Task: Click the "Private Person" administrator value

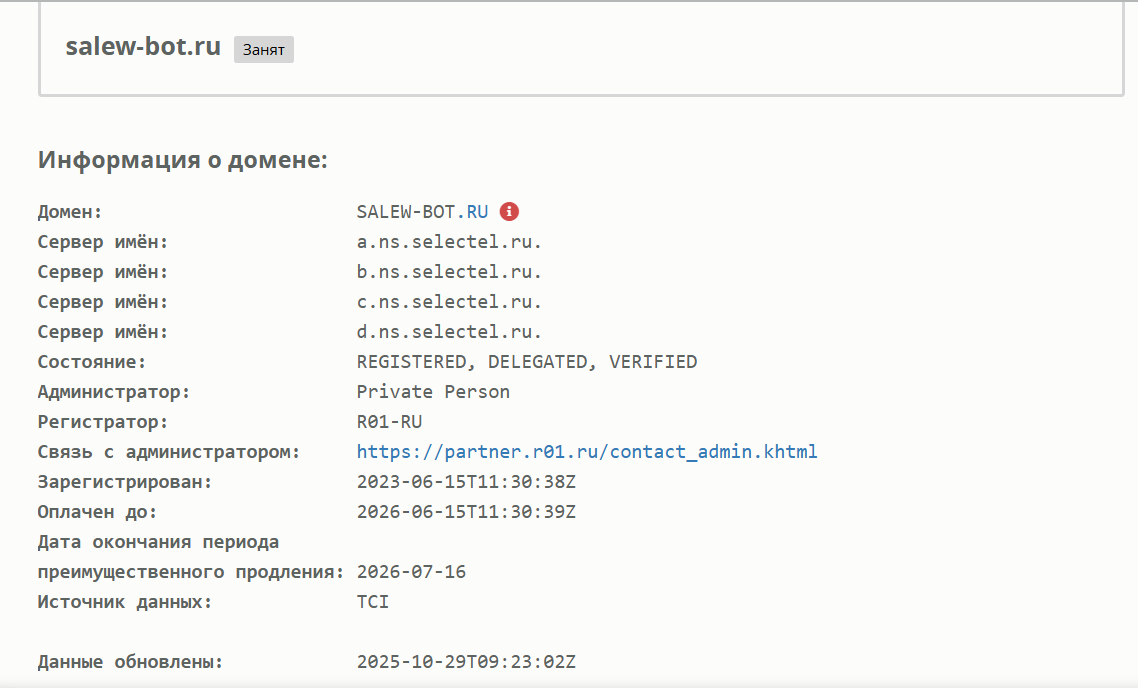Action: click(433, 392)
